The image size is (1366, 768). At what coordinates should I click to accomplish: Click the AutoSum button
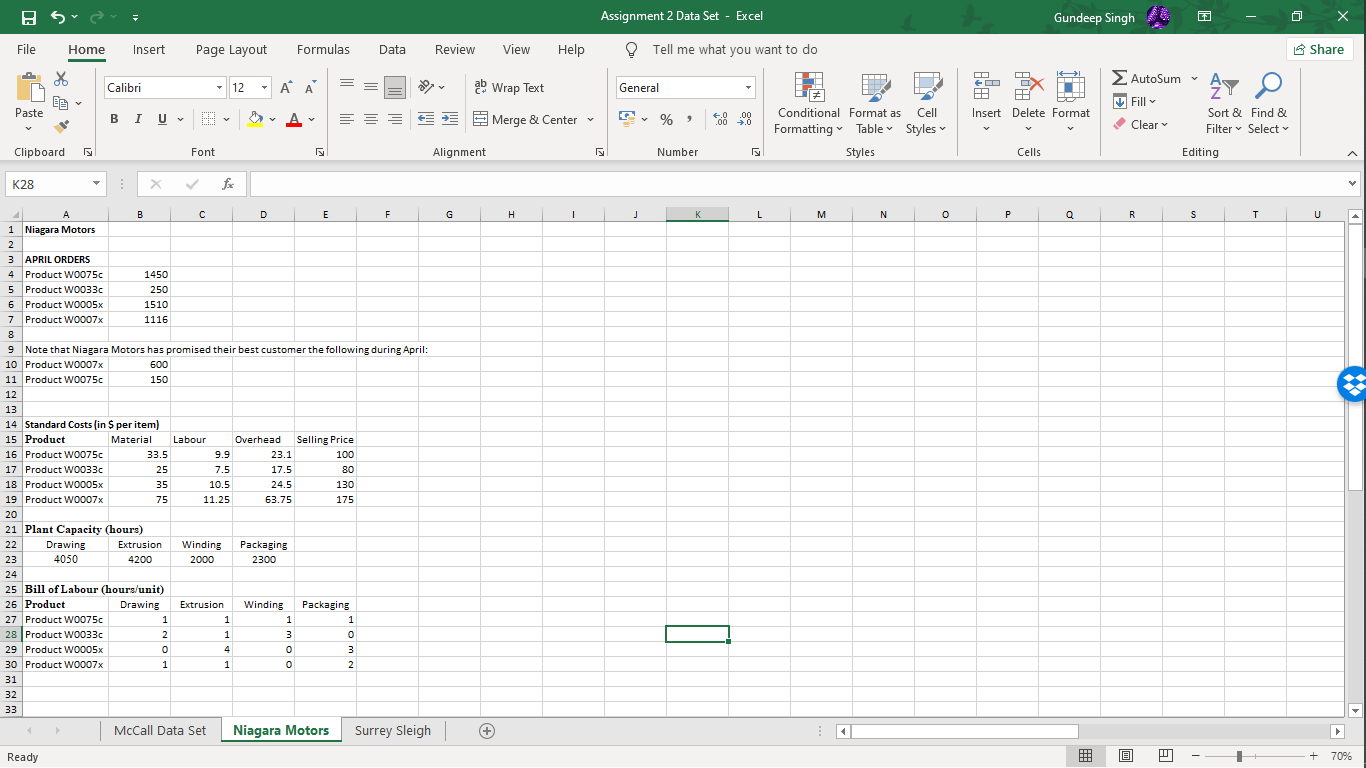point(1147,79)
